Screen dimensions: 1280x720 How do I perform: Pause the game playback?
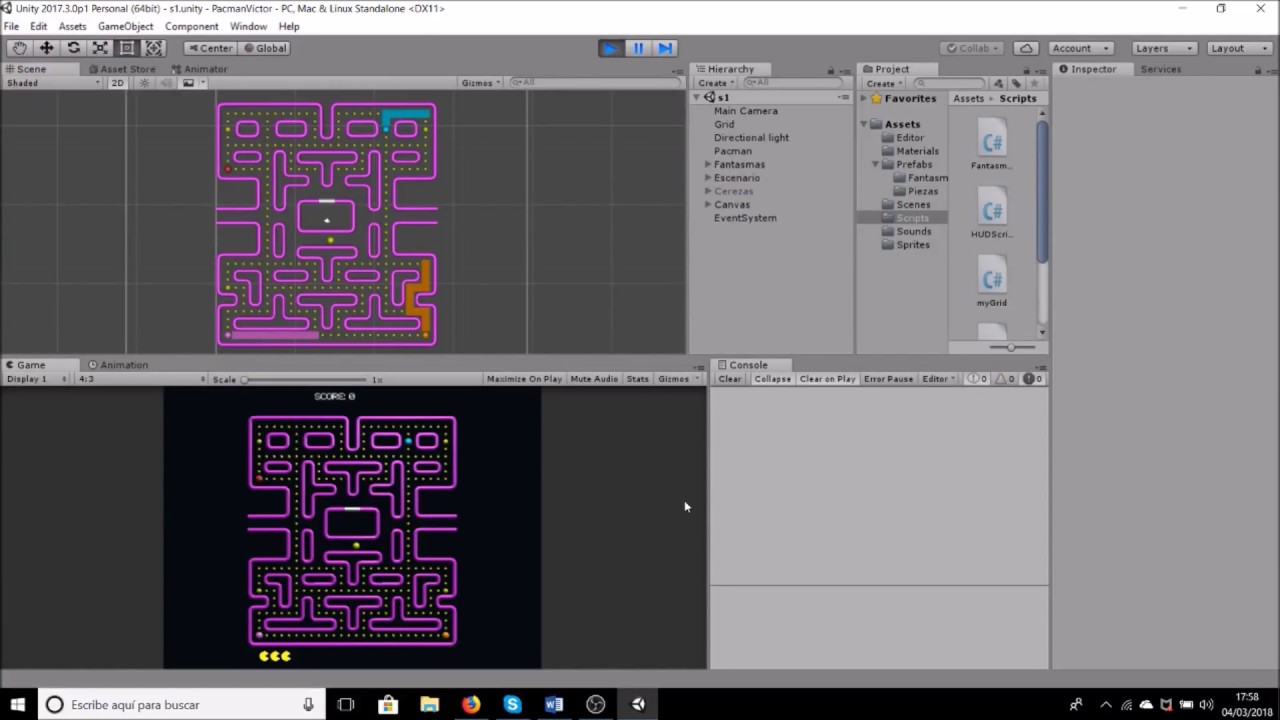[x=638, y=48]
